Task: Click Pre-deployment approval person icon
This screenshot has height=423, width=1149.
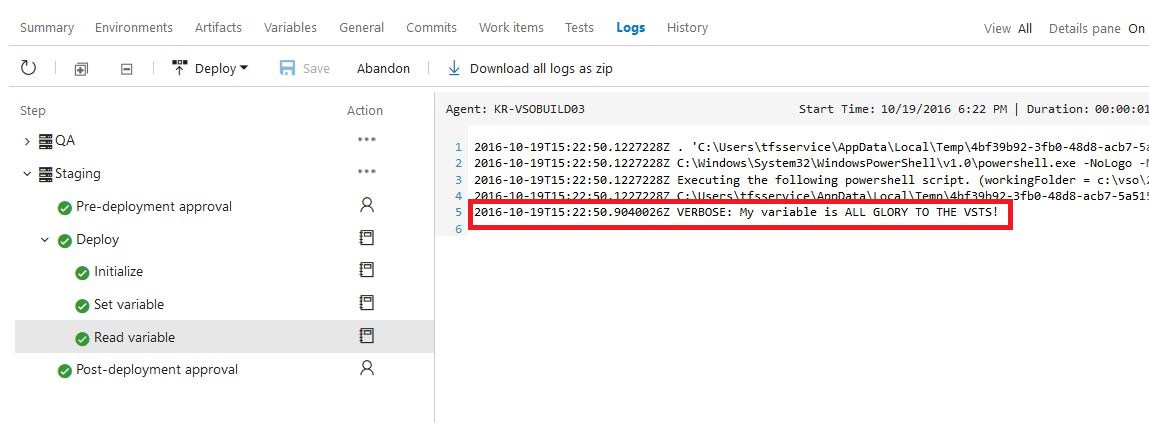Action: pyautogui.click(x=367, y=205)
